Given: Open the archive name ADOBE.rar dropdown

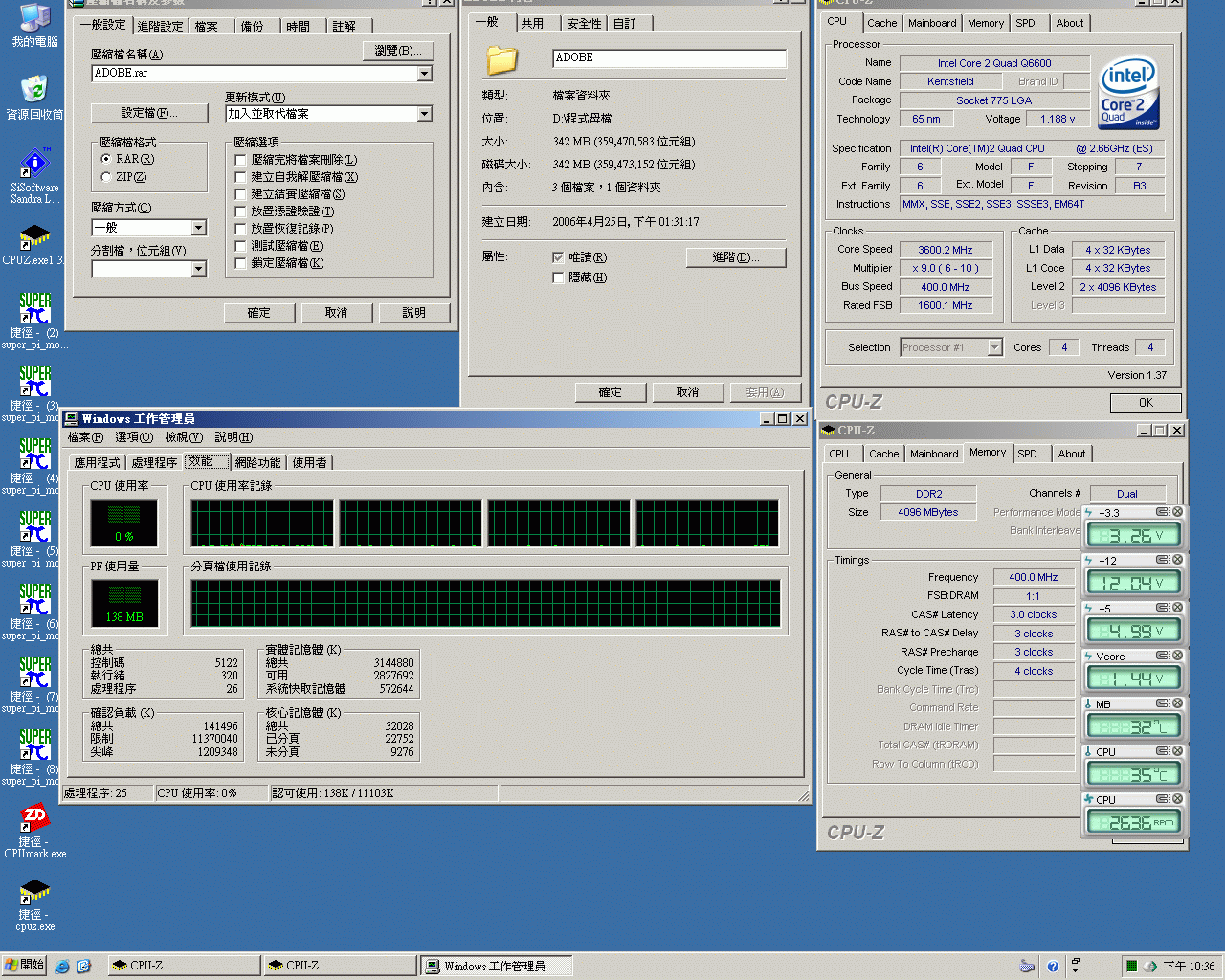Looking at the screenshot, I should point(425,74).
